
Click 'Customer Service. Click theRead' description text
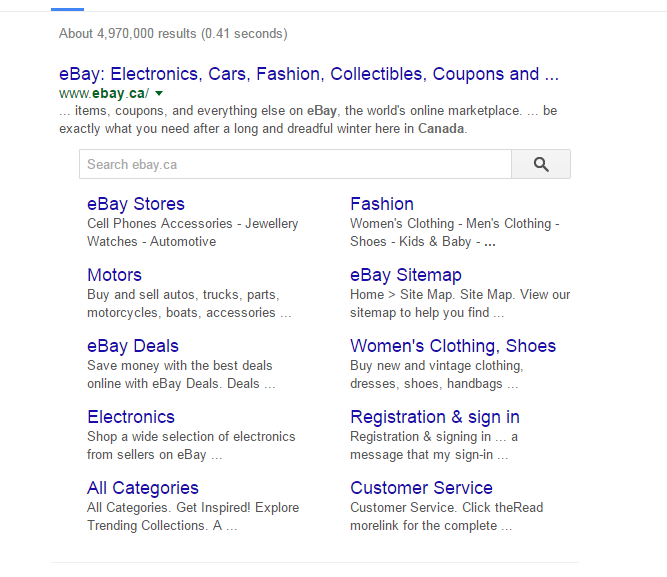tap(447, 508)
